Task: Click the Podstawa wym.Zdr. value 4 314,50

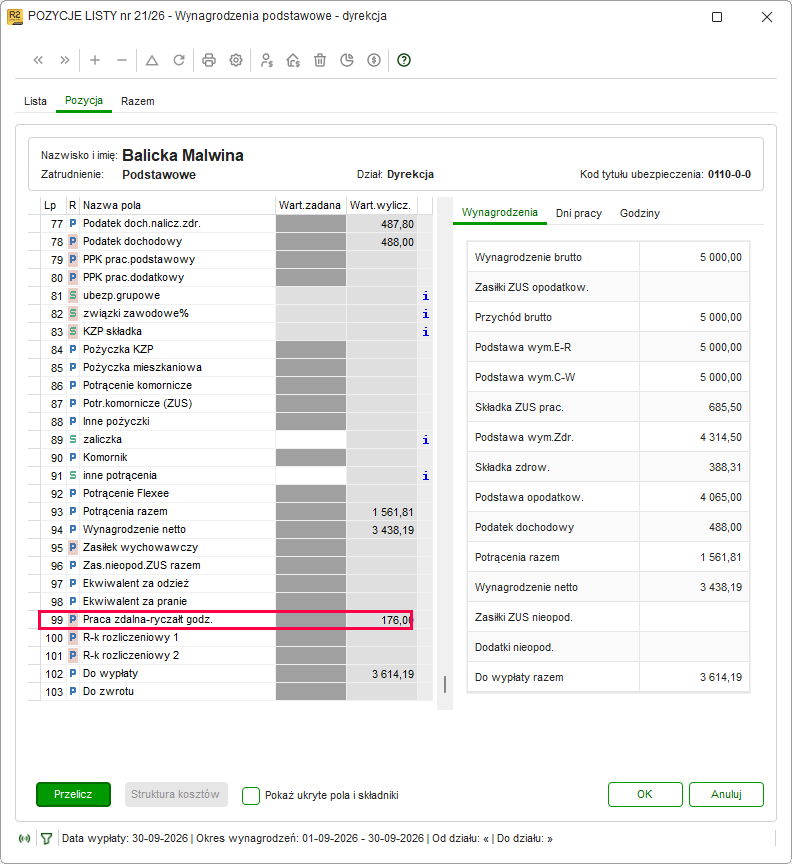Action: coord(721,438)
